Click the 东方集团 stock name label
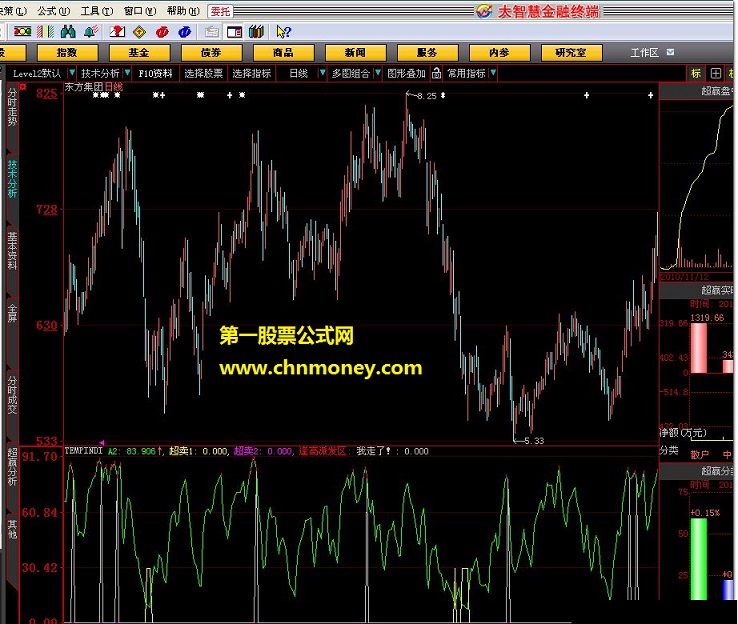The width and height of the screenshot is (738, 624). point(84,87)
